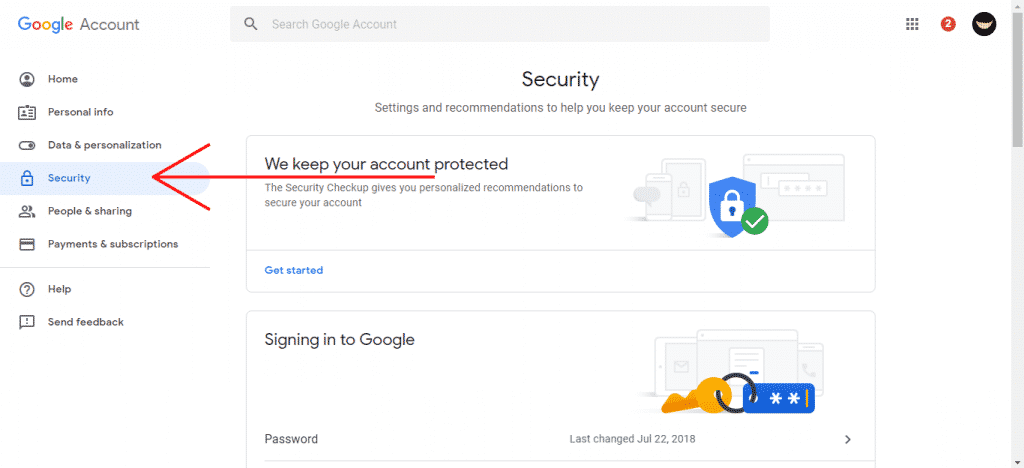
Task: Click the Payments & subscriptions card icon
Action: (x=27, y=244)
